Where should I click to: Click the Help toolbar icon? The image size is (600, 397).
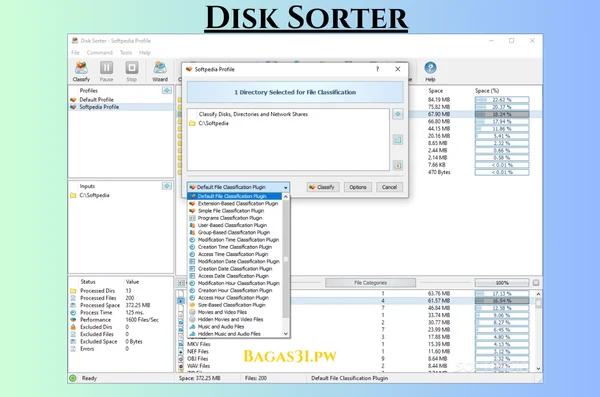coord(430,71)
